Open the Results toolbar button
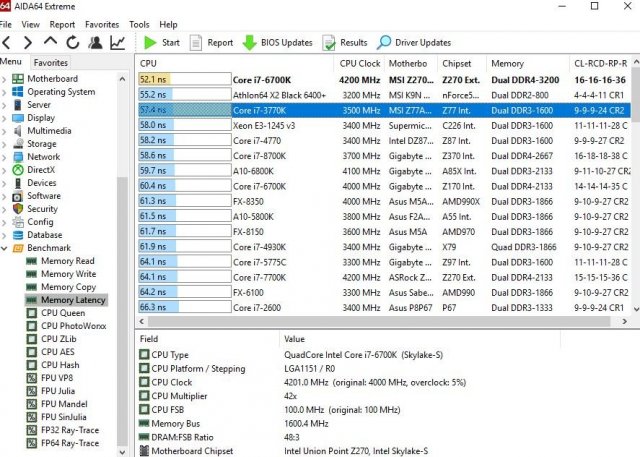This screenshot has width=640, height=457. point(345,43)
